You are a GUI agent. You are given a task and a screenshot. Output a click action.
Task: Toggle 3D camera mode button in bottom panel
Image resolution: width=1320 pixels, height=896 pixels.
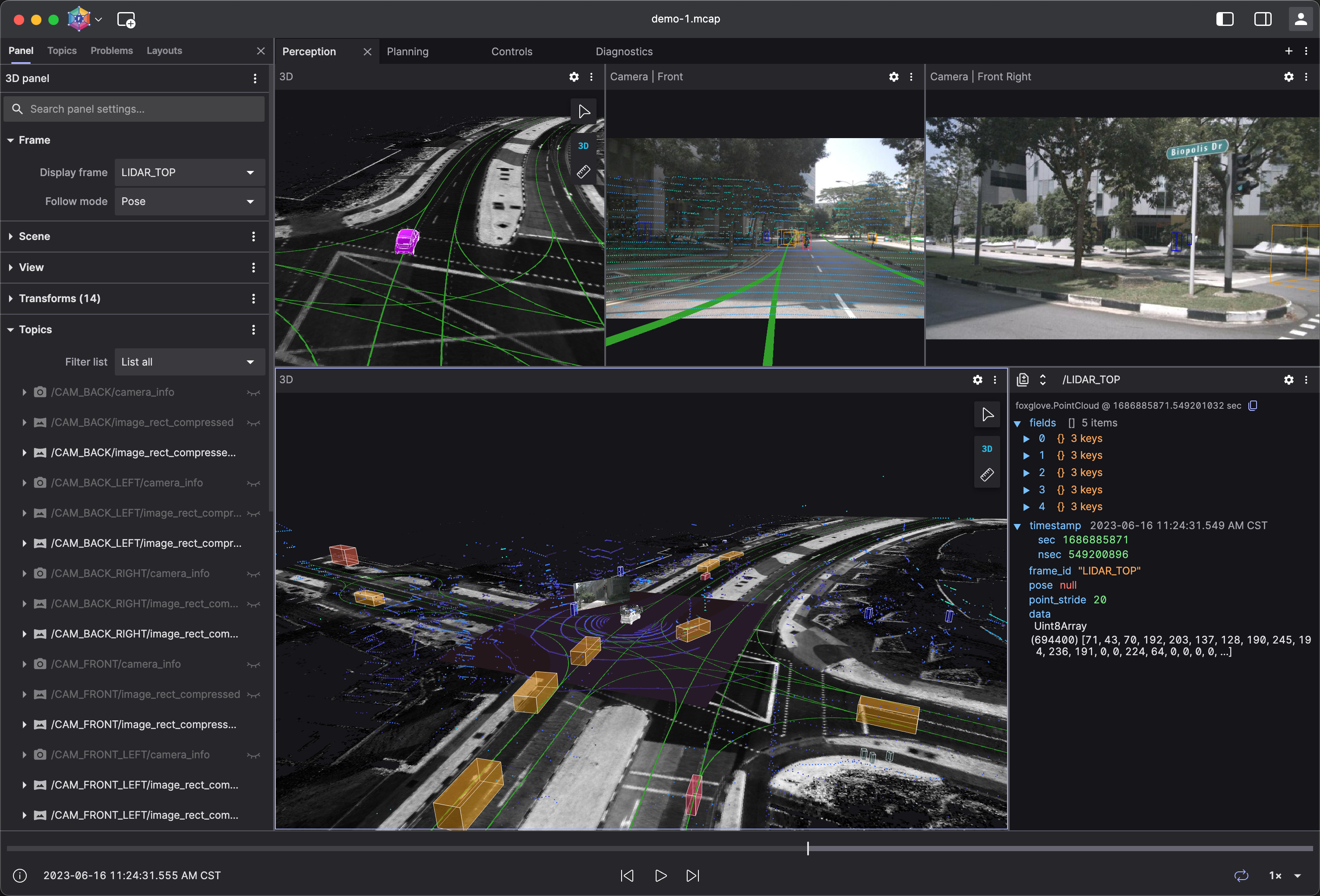987,448
